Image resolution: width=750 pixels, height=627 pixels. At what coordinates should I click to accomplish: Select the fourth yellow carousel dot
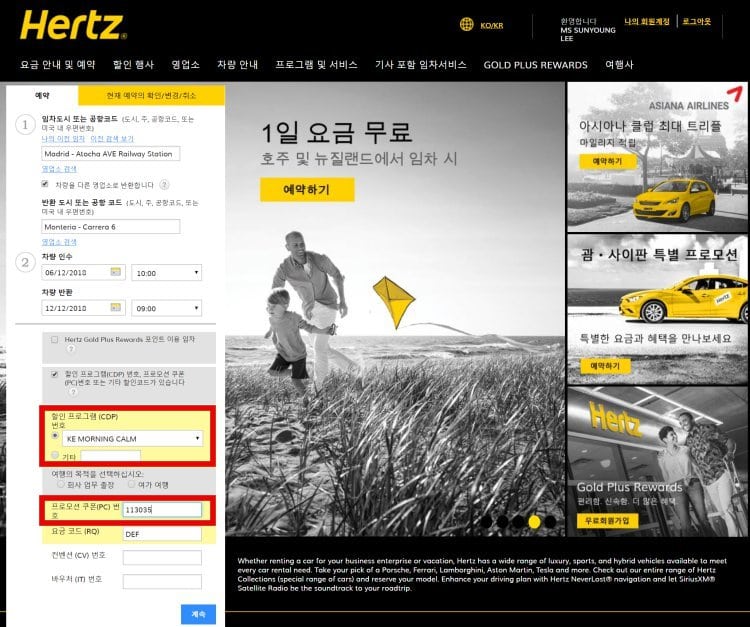[534, 522]
